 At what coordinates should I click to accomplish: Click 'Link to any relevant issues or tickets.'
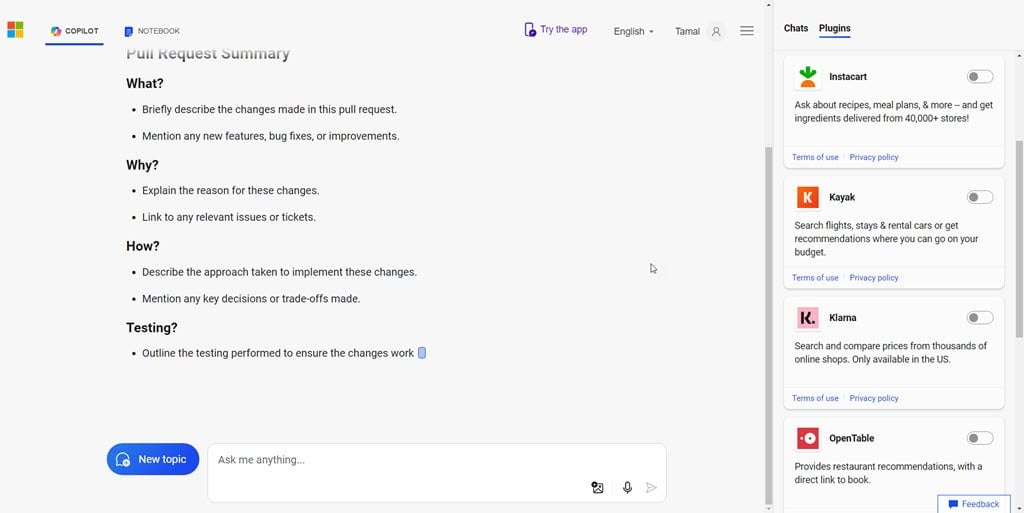click(229, 217)
